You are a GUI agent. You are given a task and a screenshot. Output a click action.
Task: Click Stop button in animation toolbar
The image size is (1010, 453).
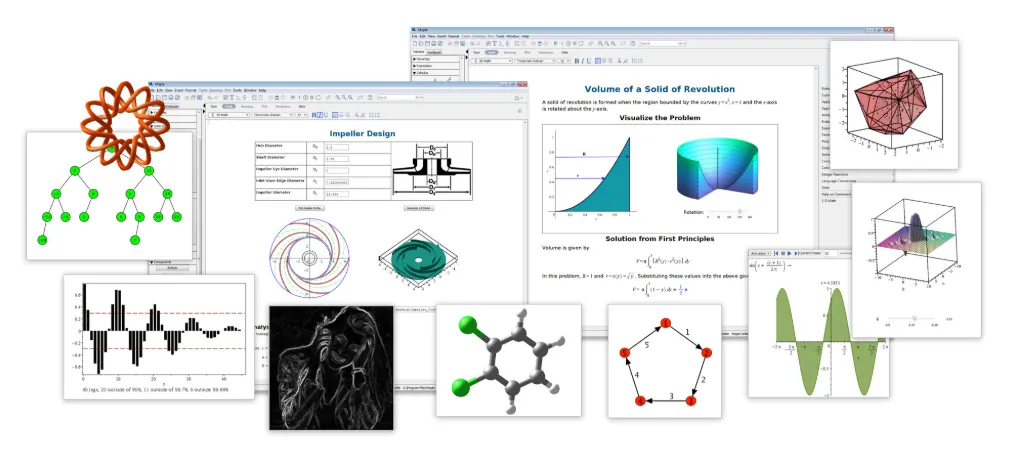783,253
